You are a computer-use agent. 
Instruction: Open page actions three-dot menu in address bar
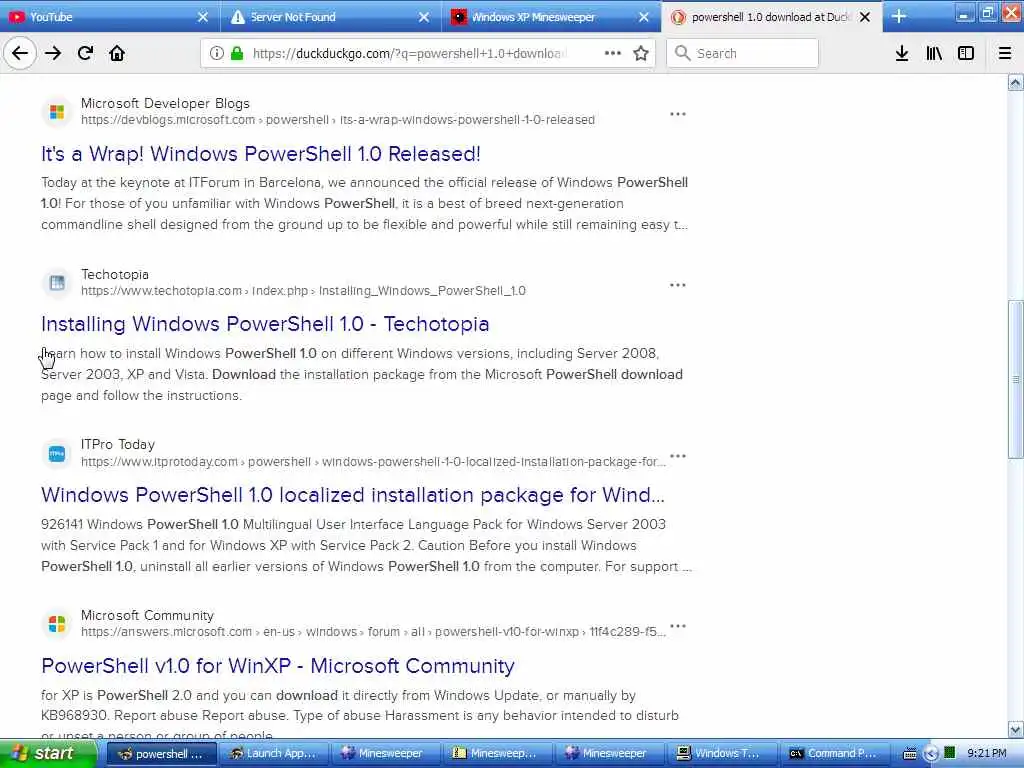coord(613,53)
